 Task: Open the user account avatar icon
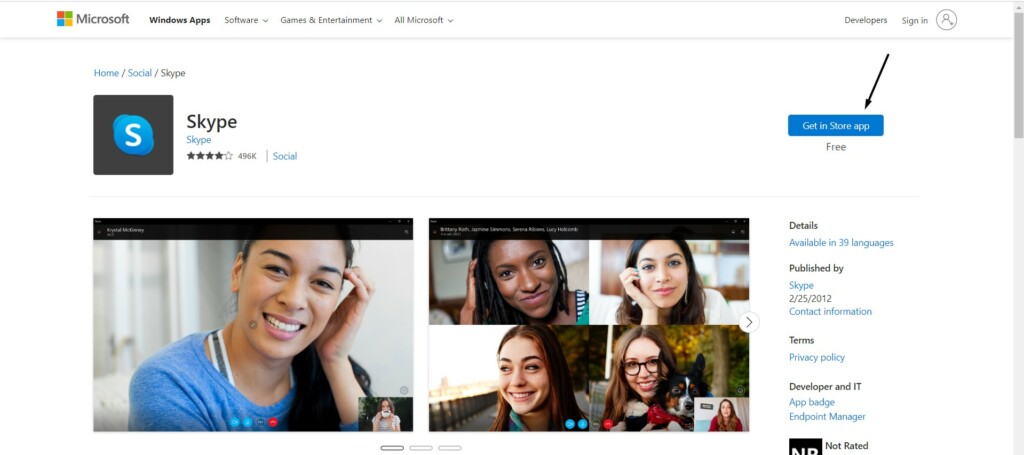pyautogui.click(x=946, y=20)
